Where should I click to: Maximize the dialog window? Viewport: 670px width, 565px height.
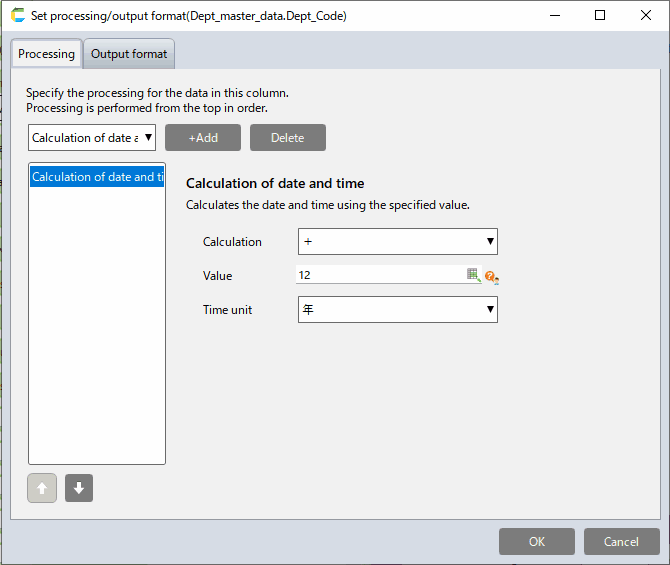(x=599, y=16)
